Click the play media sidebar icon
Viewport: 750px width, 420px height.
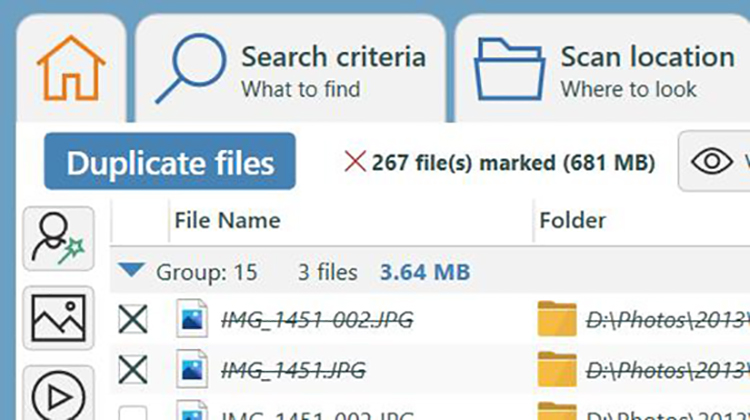click(x=58, y=395)
